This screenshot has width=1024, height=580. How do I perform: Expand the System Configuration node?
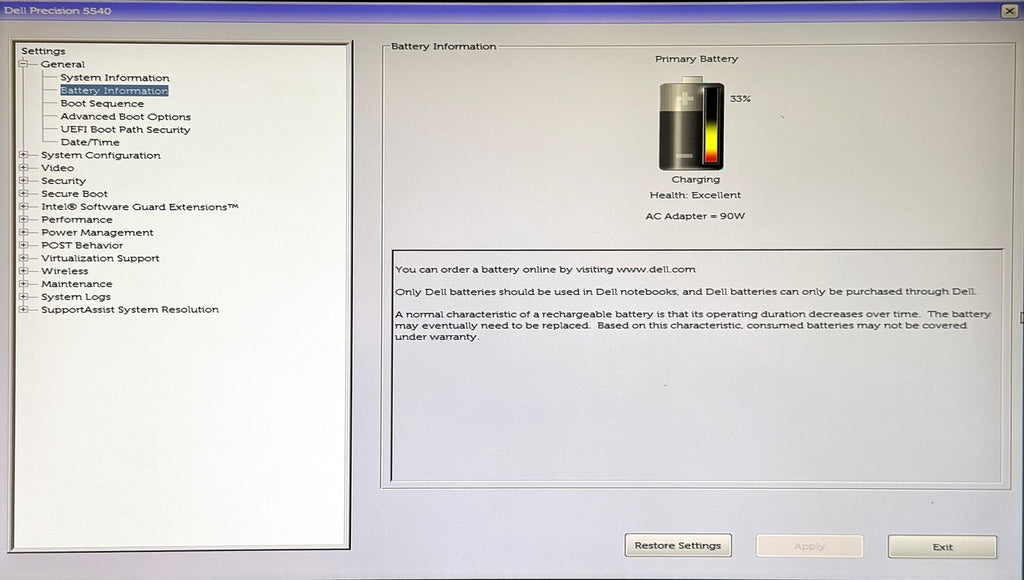coord(22,155)
